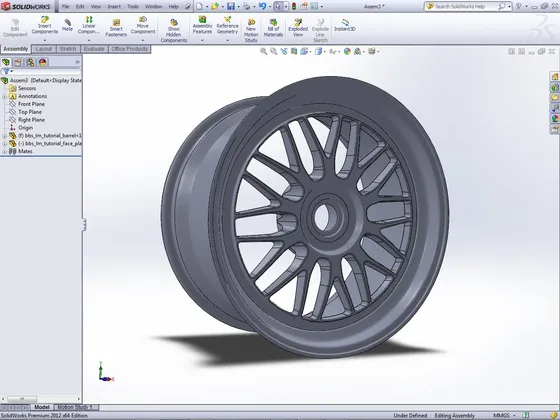560x420 pixels.
Task: Click the Exploded View tool
Action: point(298,28)
